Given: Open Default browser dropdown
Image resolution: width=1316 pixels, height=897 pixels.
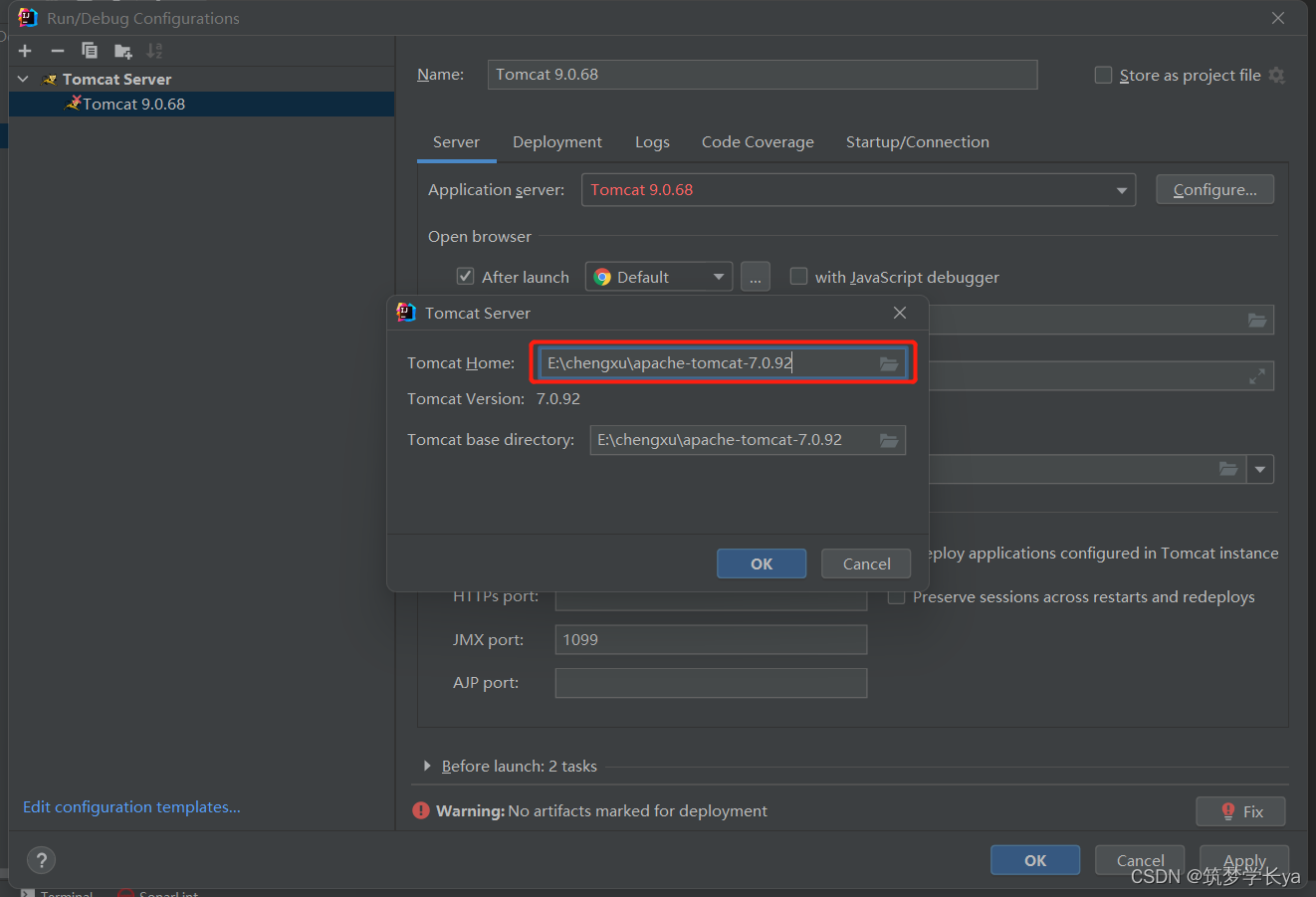Looking at the screenshot, I should [x=719, y=277].
